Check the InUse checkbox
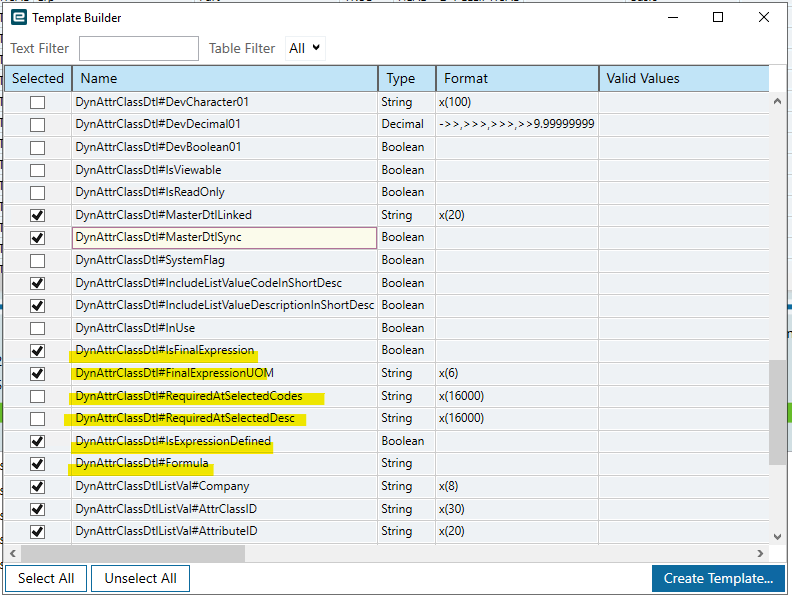792x600 pixels. (x=37, y=329)
